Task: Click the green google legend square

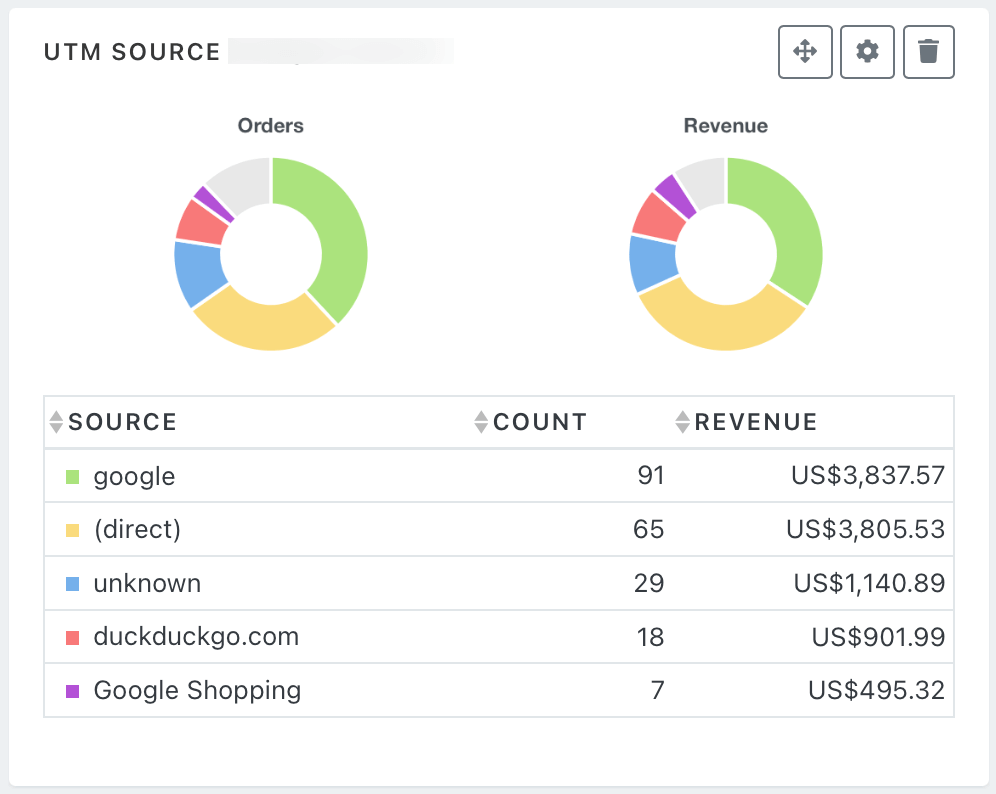Action: [x=72, y=477]
